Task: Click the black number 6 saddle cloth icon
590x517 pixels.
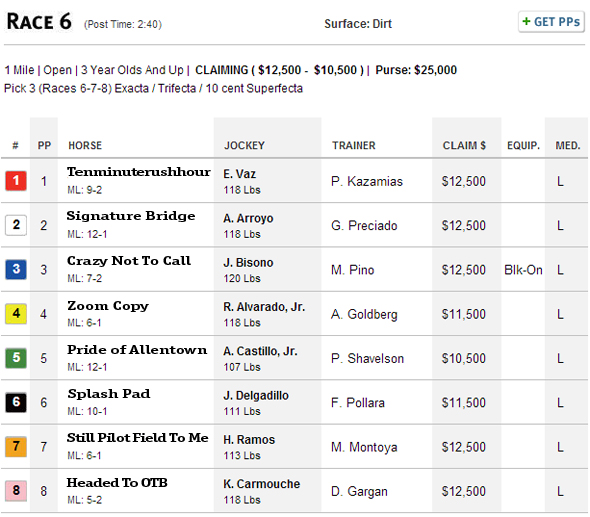Action: (x=16, y=402)
